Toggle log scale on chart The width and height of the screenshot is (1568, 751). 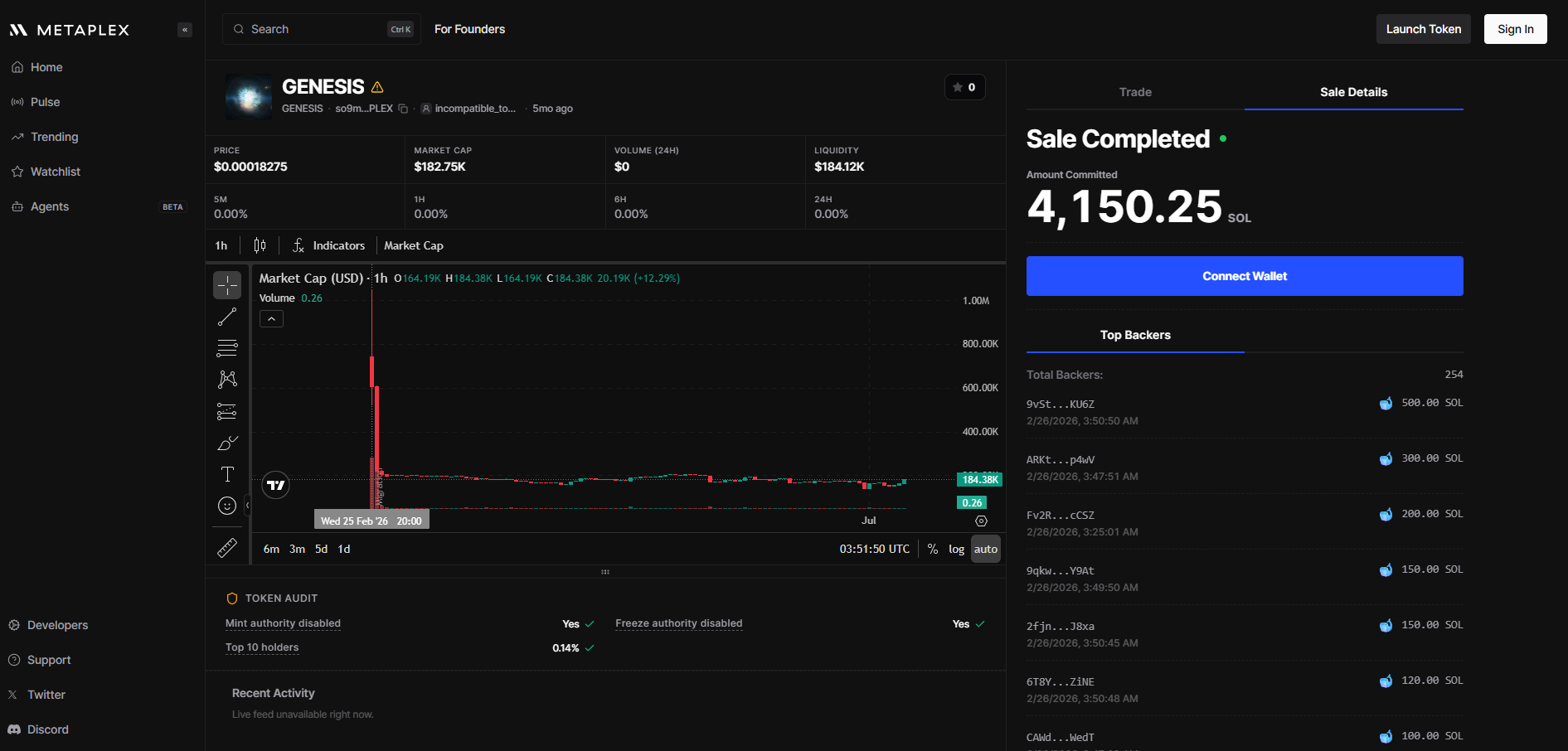pyautogui.click(x=956, y=549)
